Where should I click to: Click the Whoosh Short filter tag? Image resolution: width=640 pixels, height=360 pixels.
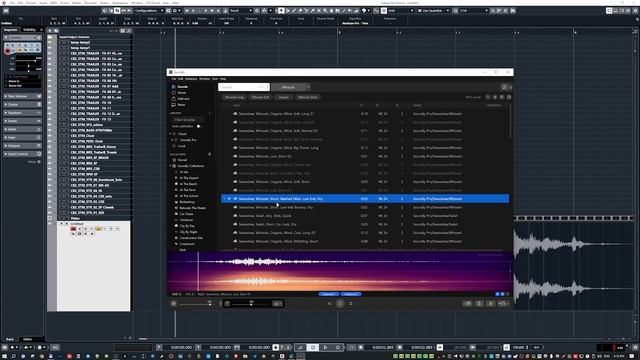click(x=308, y=98)
